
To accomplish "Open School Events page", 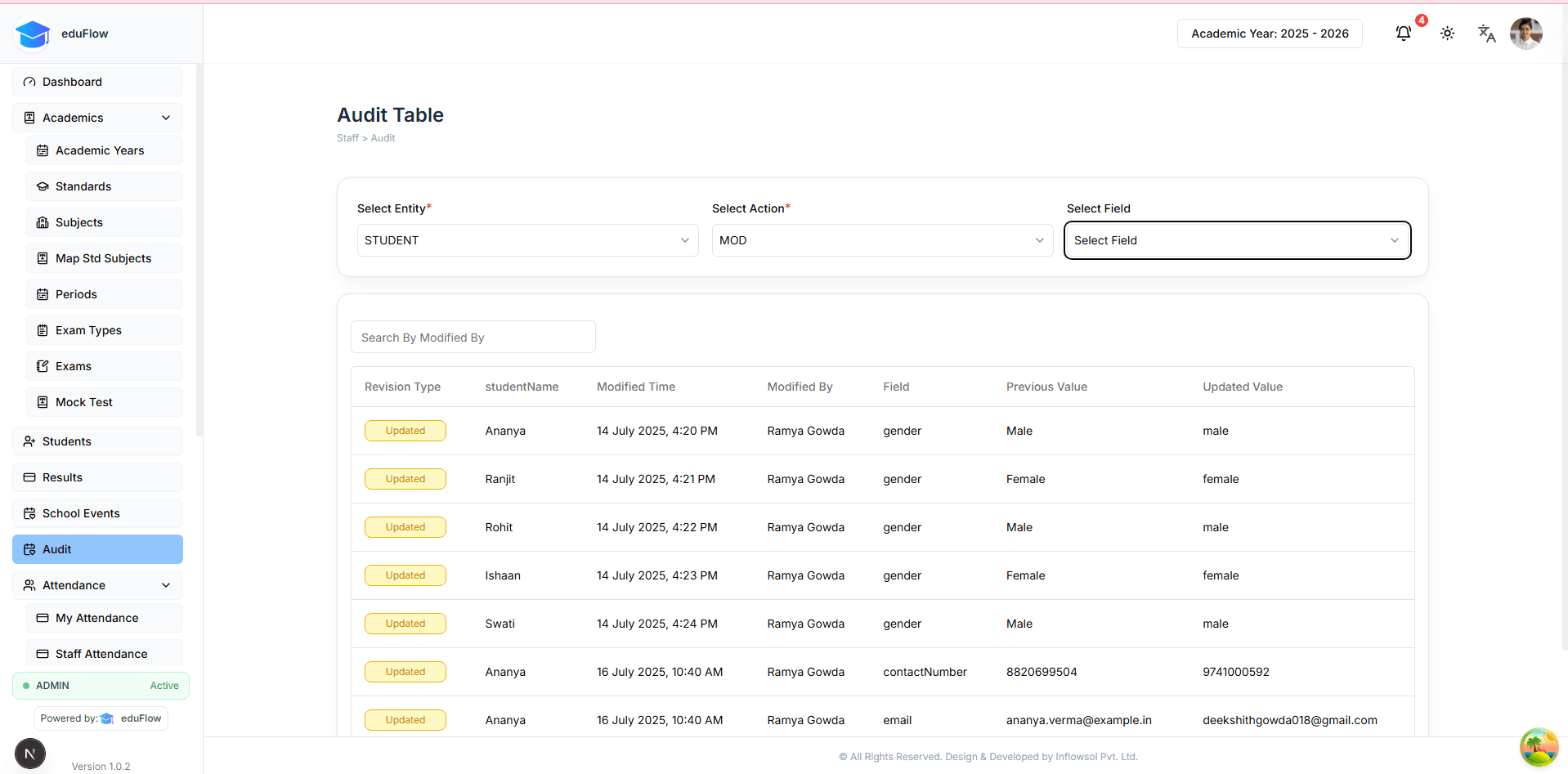I will (97, 513).
